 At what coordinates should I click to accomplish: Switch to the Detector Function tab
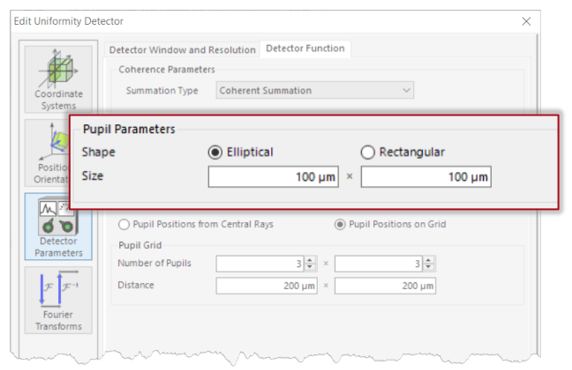tap(305, 49)
